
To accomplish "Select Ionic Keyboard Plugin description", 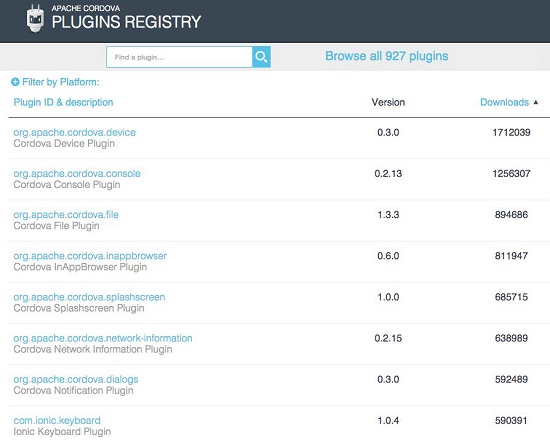I will (62, 432).
